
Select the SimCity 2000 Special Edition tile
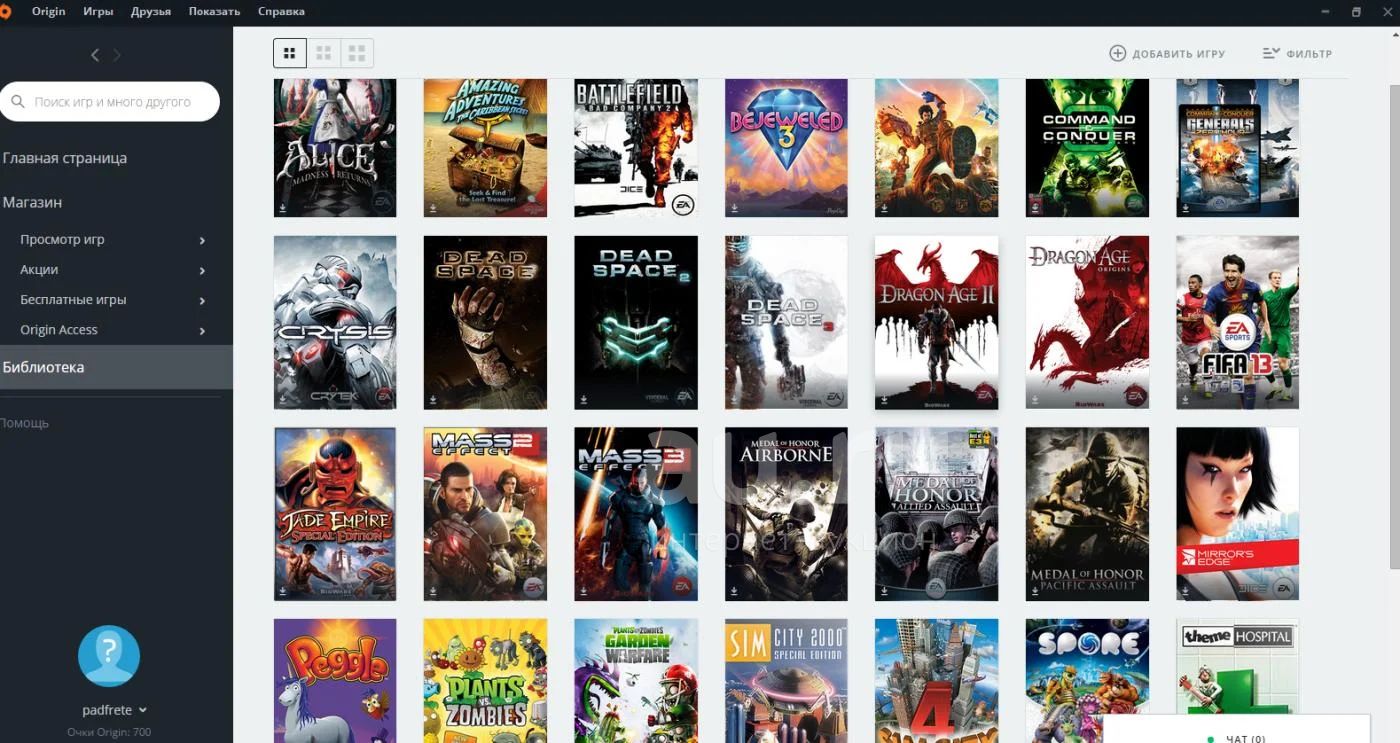point(786,681)
